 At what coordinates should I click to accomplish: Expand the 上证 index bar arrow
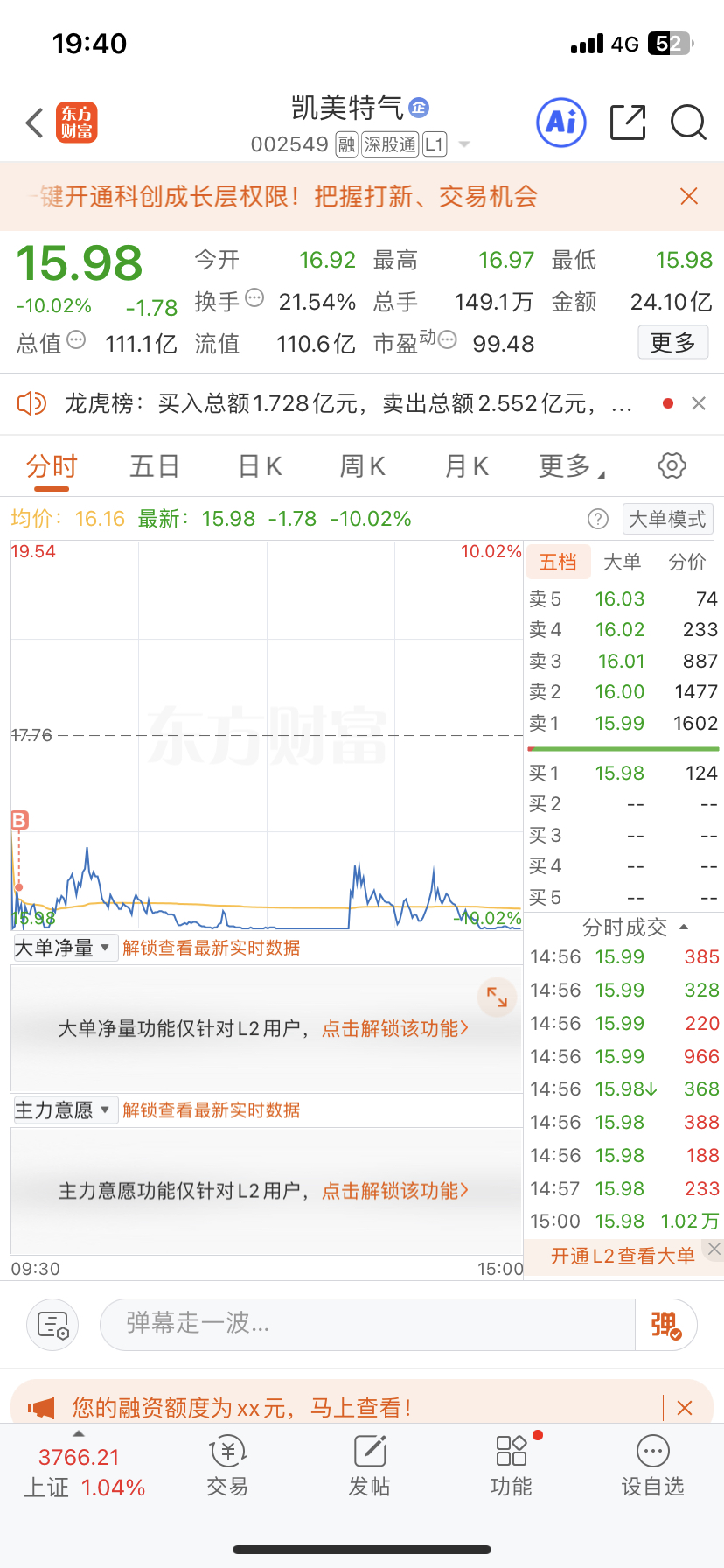pyautogui.click(x=79, y=1433)
